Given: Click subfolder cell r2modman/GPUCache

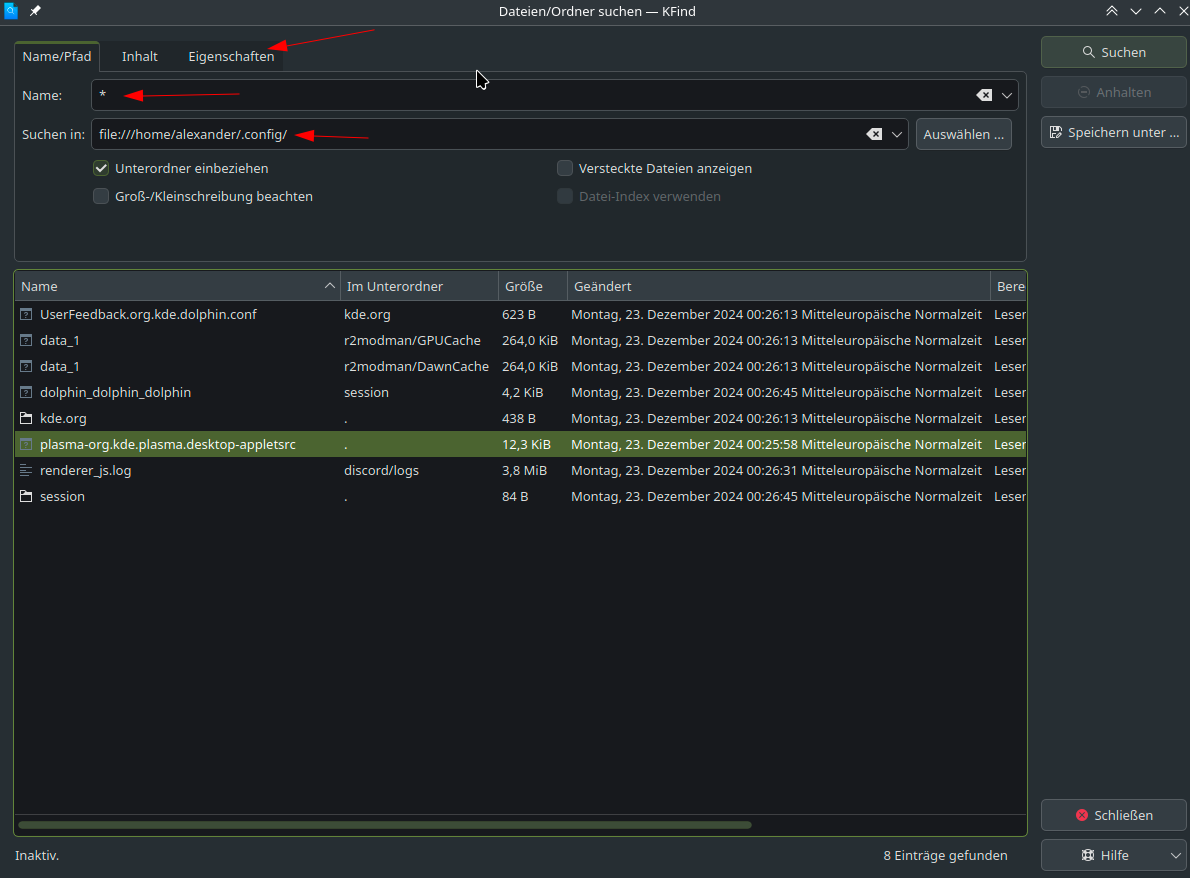Looking at the screenshot, I should click(x=412, y=340).
